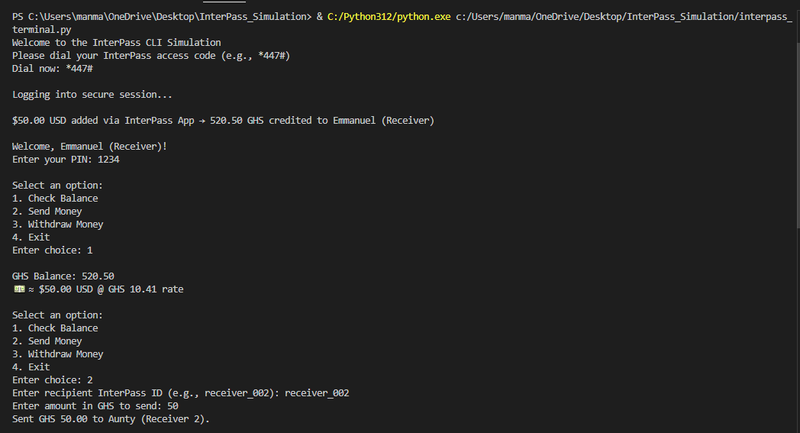Click the first '1. Check Balance' menu line

(55, 198)
